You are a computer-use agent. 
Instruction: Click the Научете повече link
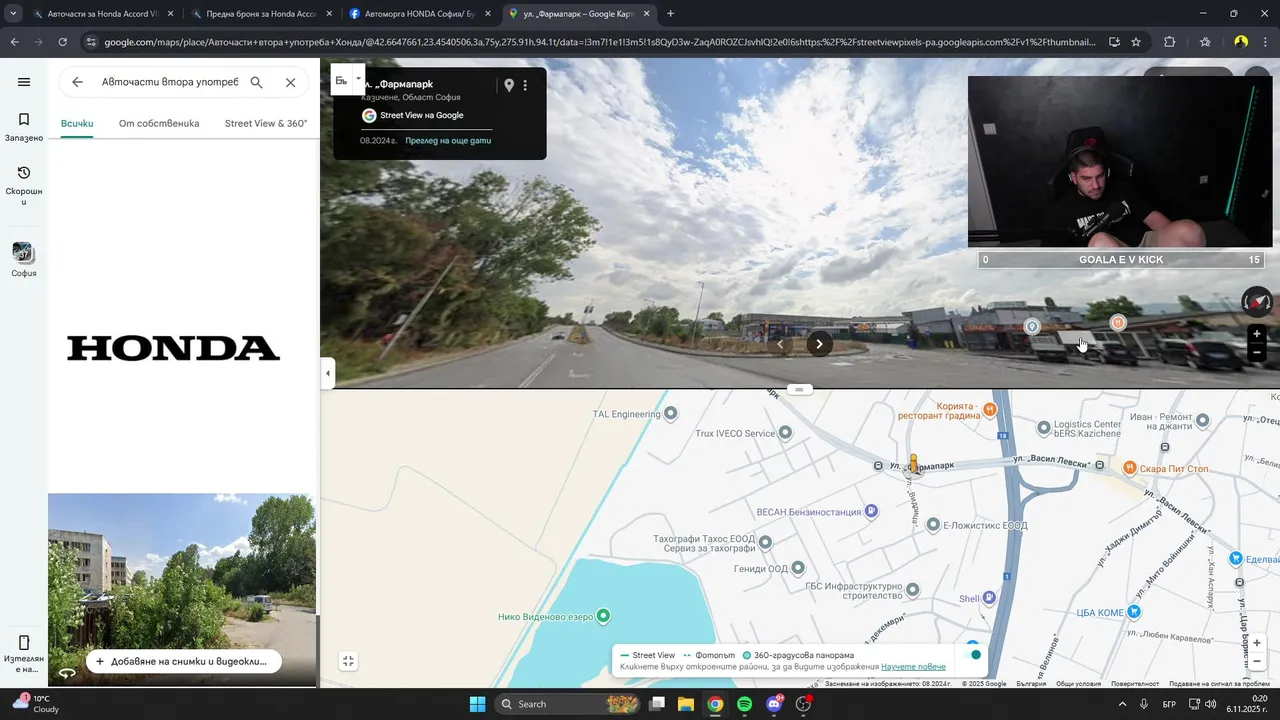click(913, 667)
